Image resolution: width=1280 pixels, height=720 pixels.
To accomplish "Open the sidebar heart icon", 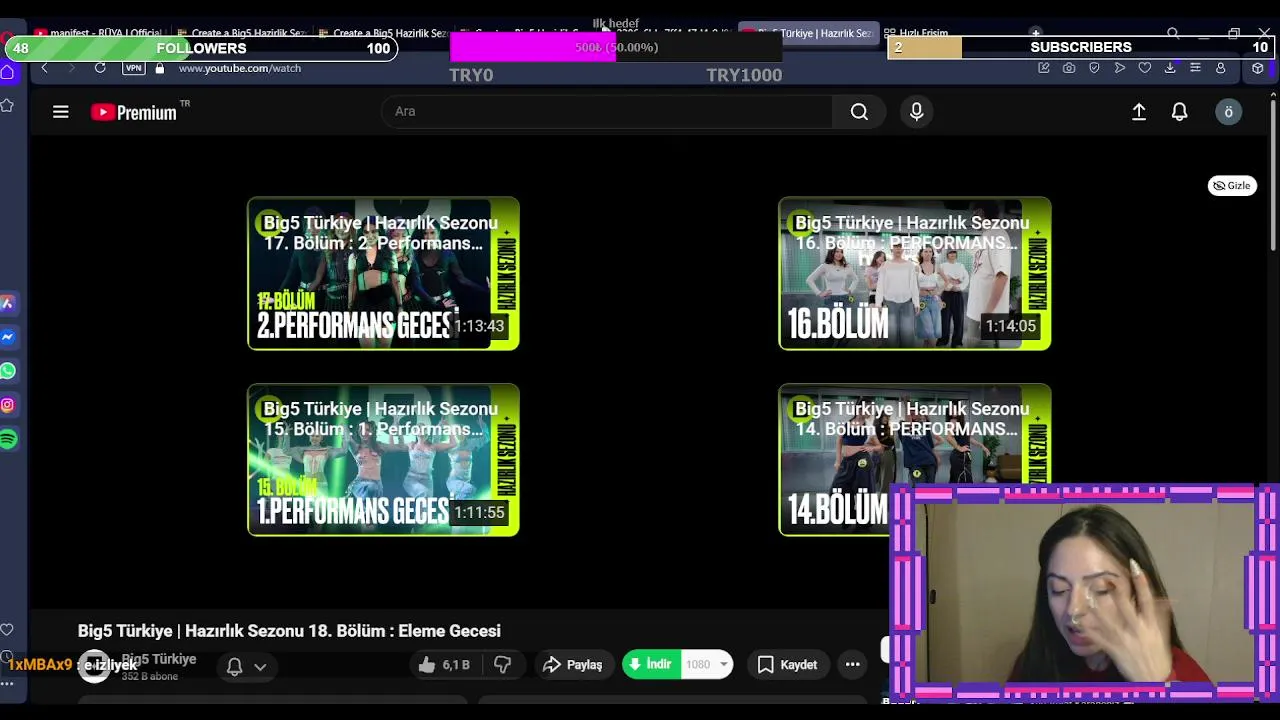I will point(7,630).
